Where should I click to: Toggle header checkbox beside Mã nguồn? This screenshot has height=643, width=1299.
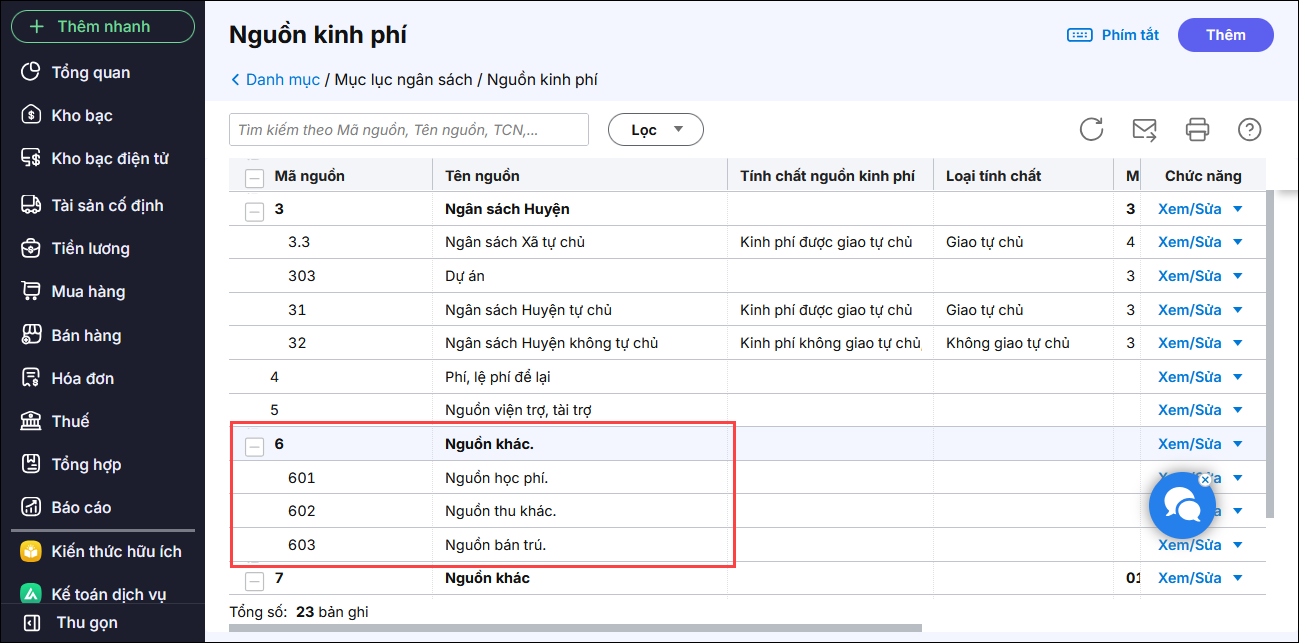(x=254, y=178)
